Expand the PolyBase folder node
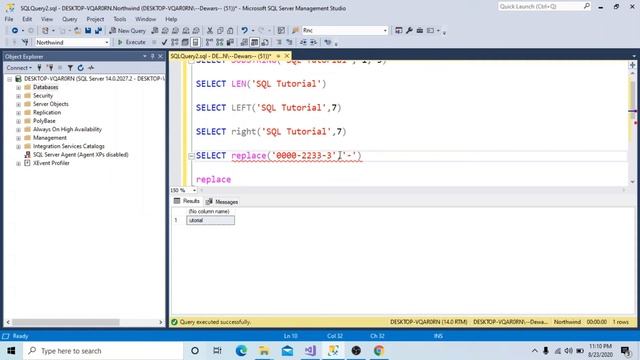The width and height of the screenshot is (640, 360). point(18,121)
